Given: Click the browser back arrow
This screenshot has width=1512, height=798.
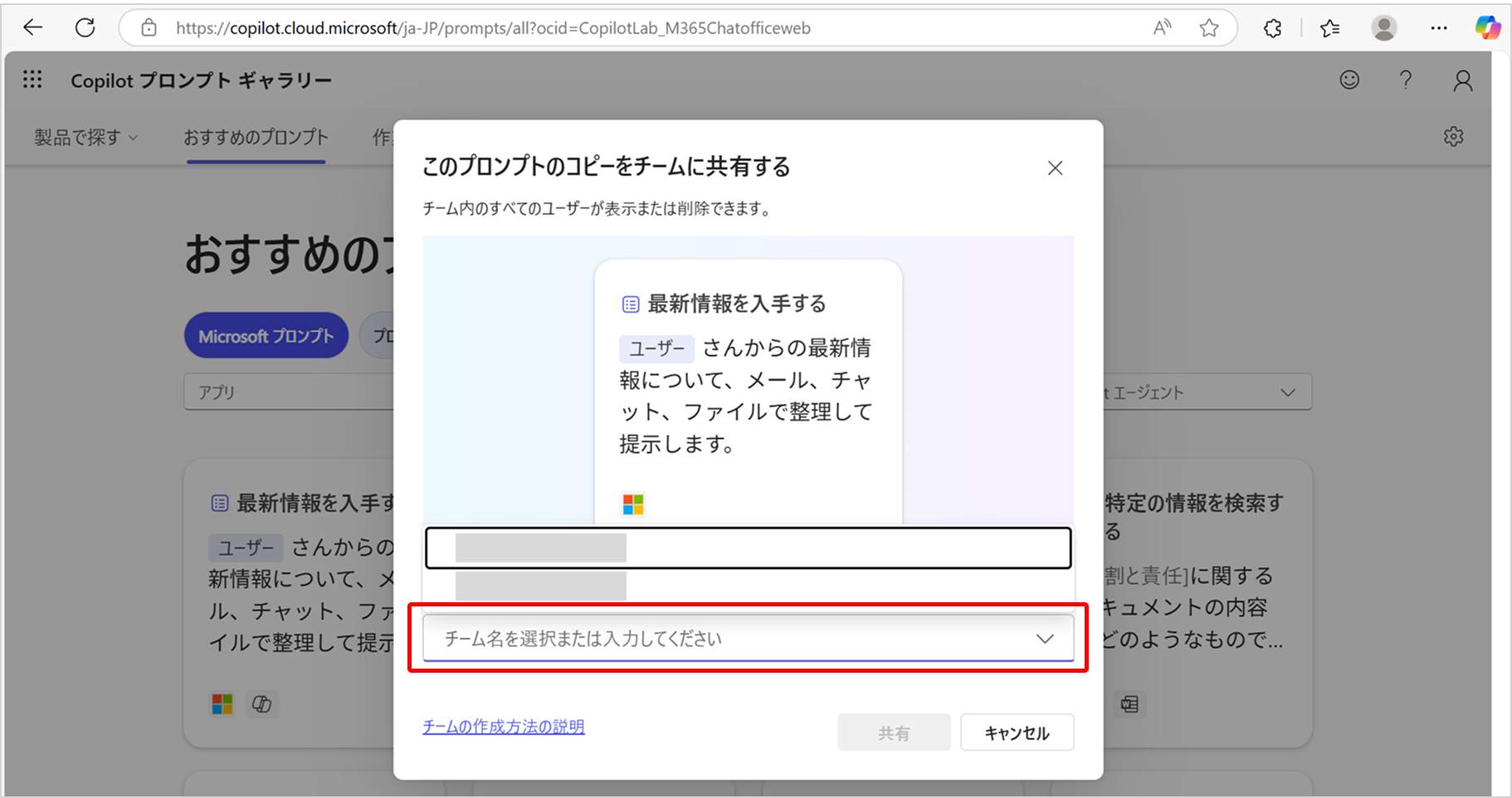Looking at the screenshot, I should click(33, 28).
